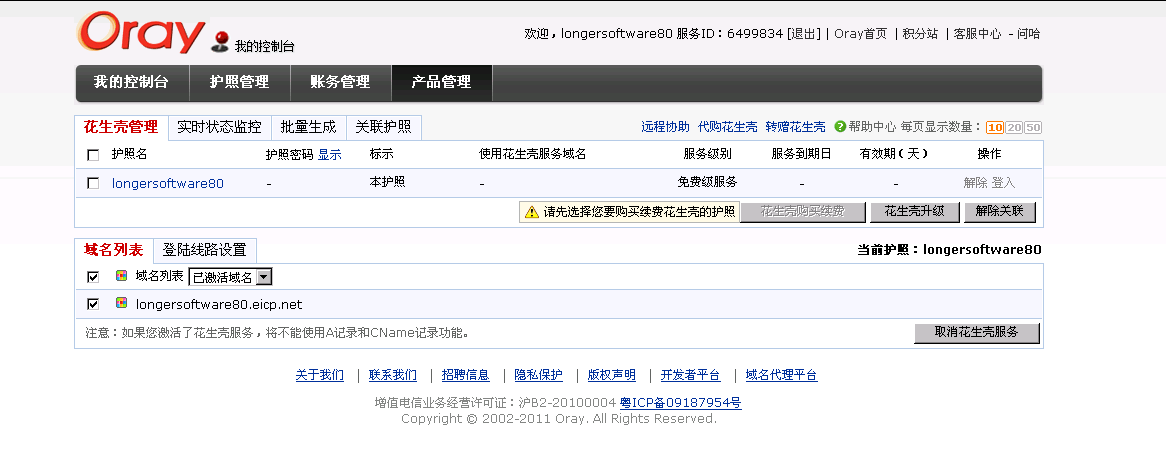Open 产品管理 in the main navigation
Viewport: 1166px width, 470px height.
click(x=441, y=83)
